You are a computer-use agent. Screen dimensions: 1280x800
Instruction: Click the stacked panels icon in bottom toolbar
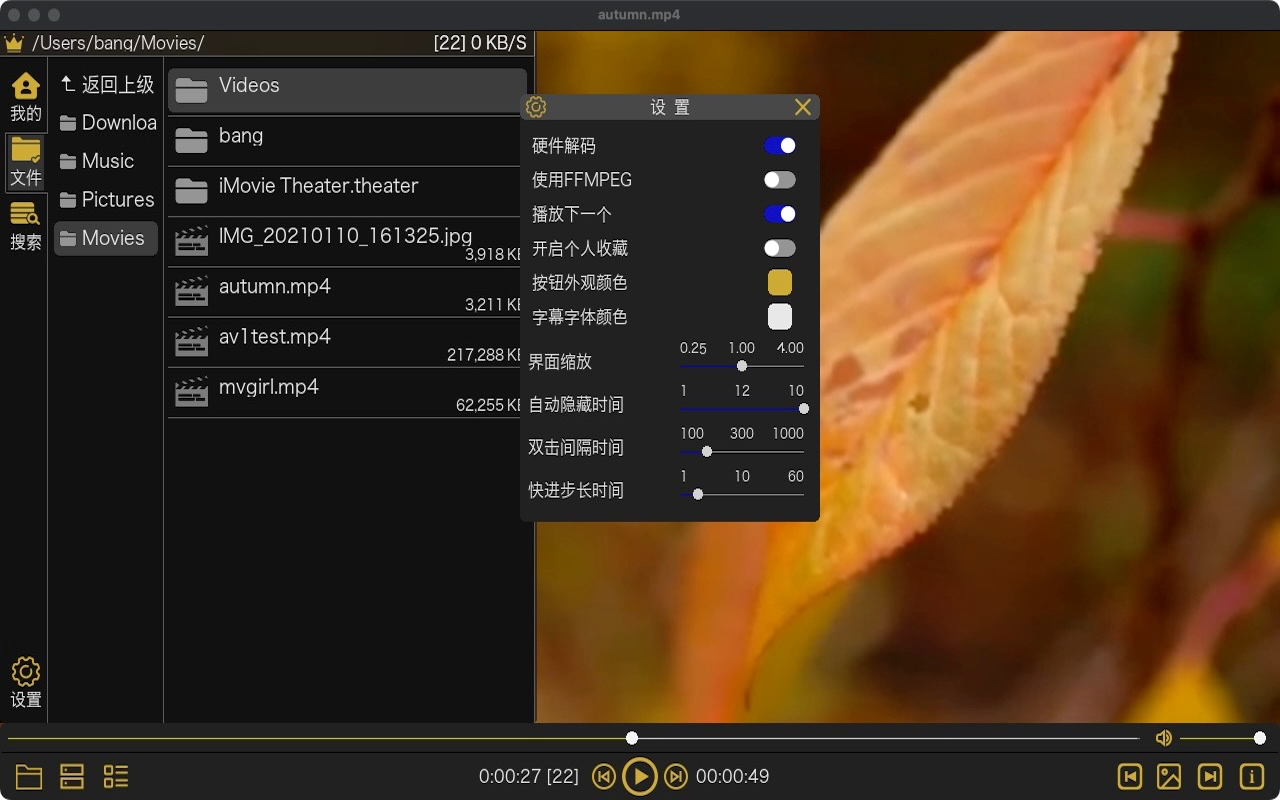pos(72,777)
